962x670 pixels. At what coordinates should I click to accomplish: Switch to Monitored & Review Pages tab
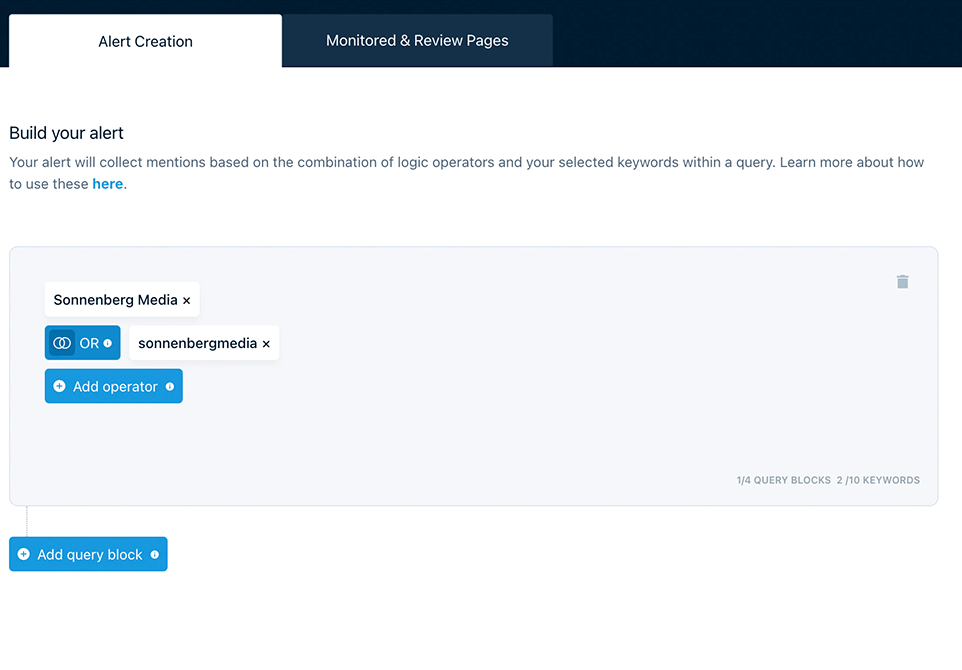pos(417,40)
